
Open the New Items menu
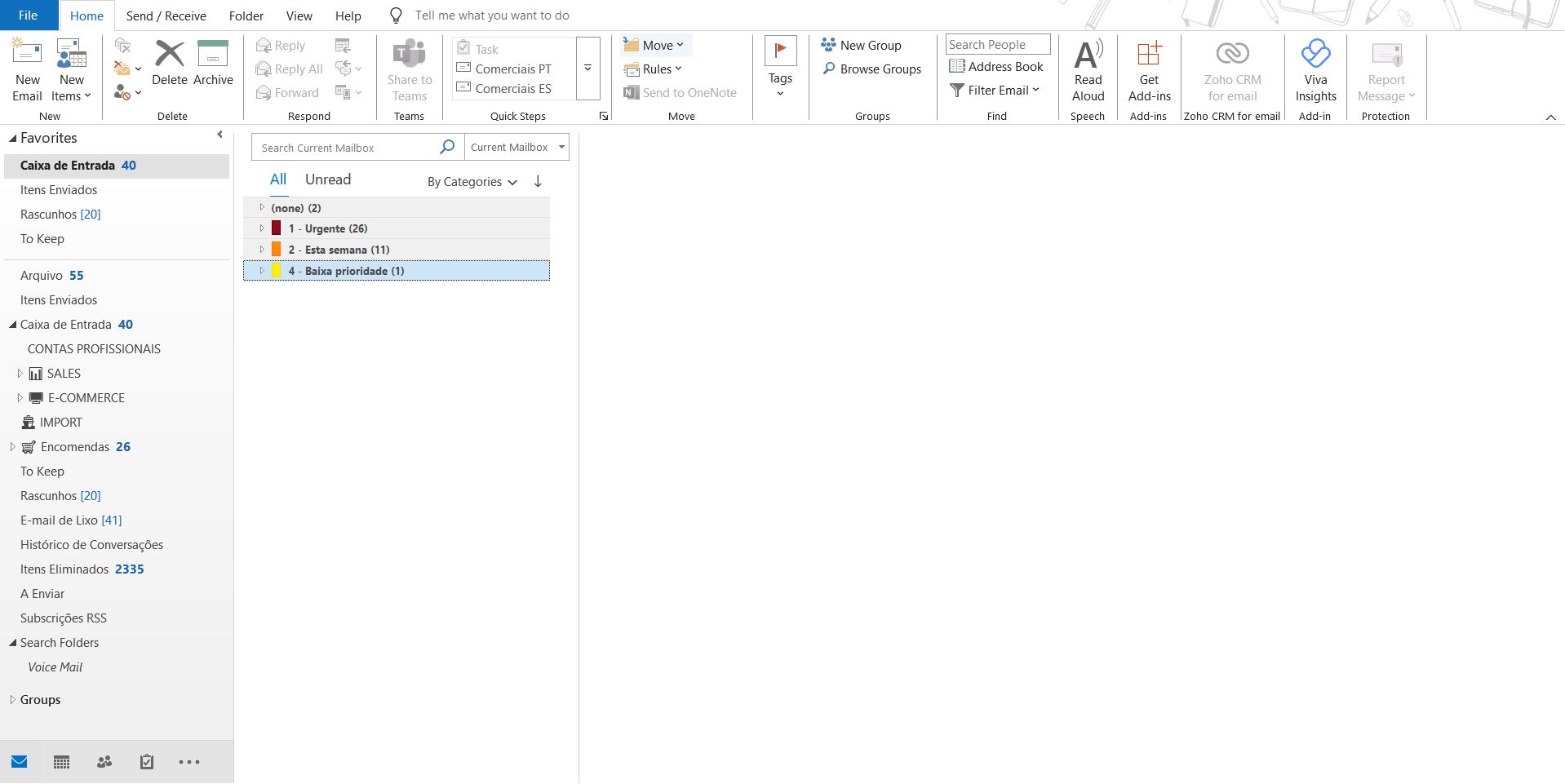click(72, 71)
